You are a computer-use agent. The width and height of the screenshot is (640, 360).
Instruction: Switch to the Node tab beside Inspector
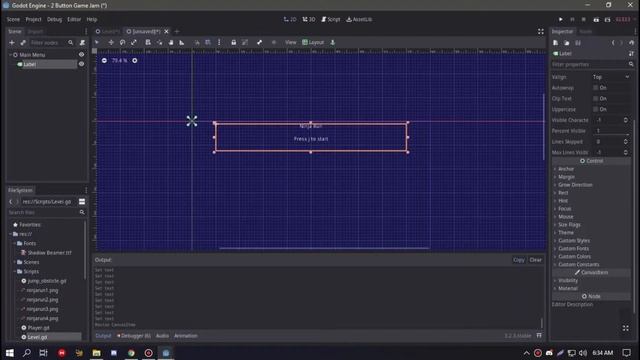pos(585,31)
